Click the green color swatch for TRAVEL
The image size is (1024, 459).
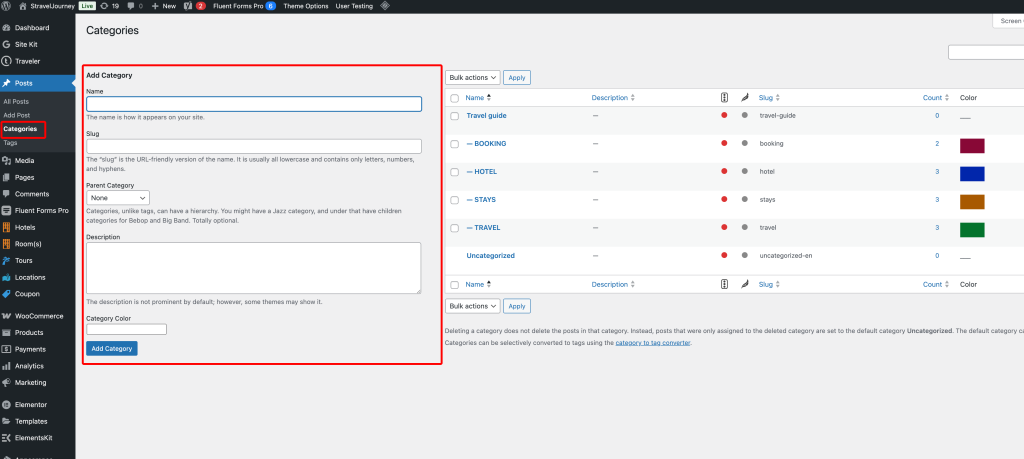(972, 230)
